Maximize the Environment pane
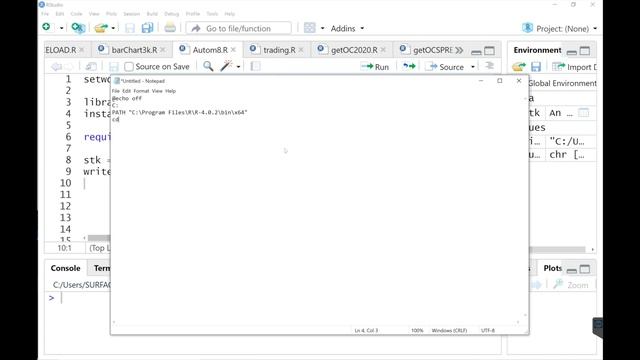Screen dimensions: 640x360 [x=585, y=51]
